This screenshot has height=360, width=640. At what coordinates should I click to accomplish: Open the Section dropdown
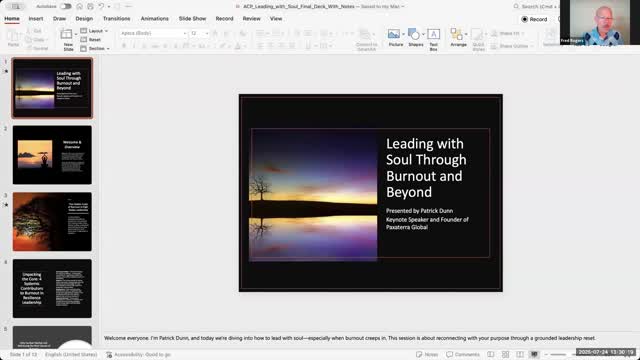[x=95, y=49]
